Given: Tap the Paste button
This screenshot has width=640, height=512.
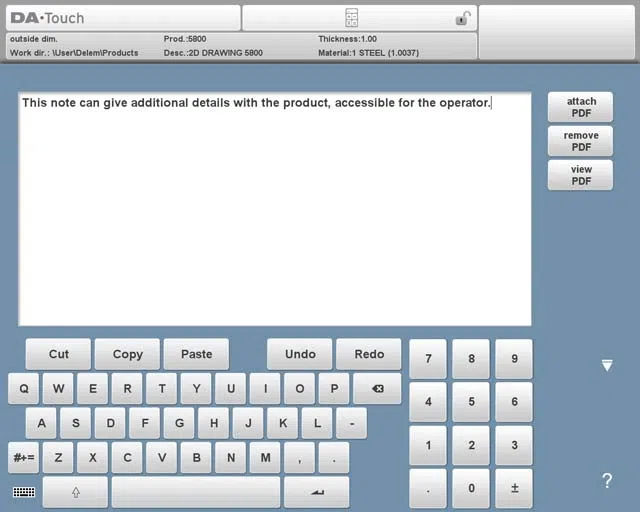Looking at the screenshot, I should pos(196,354).
